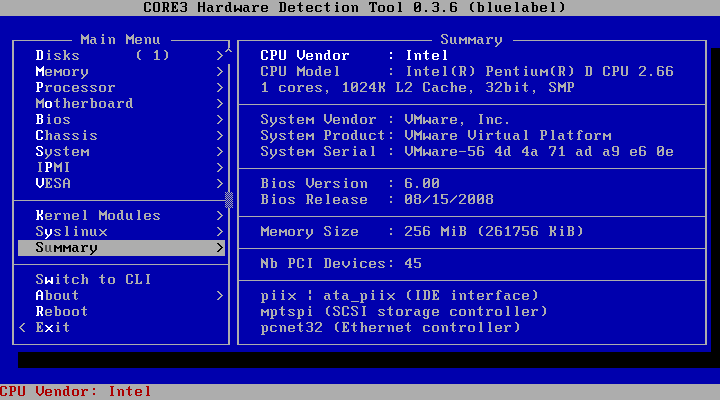The width and height of the screenshot is (720, 400).
Task: Select the System menu entry
Action: click(121, 152)
